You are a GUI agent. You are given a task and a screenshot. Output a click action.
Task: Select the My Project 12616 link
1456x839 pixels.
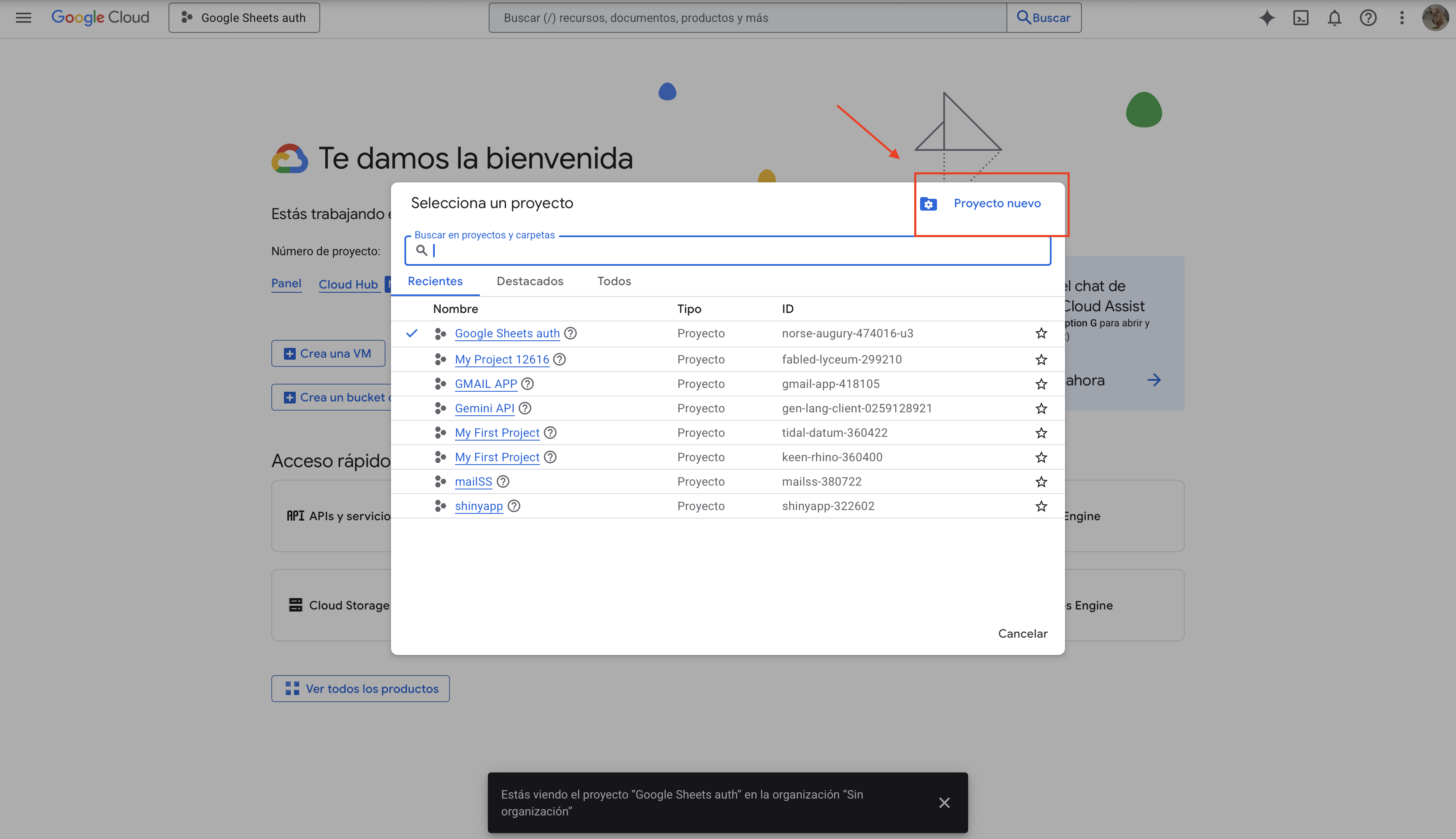tap(501, 360)
